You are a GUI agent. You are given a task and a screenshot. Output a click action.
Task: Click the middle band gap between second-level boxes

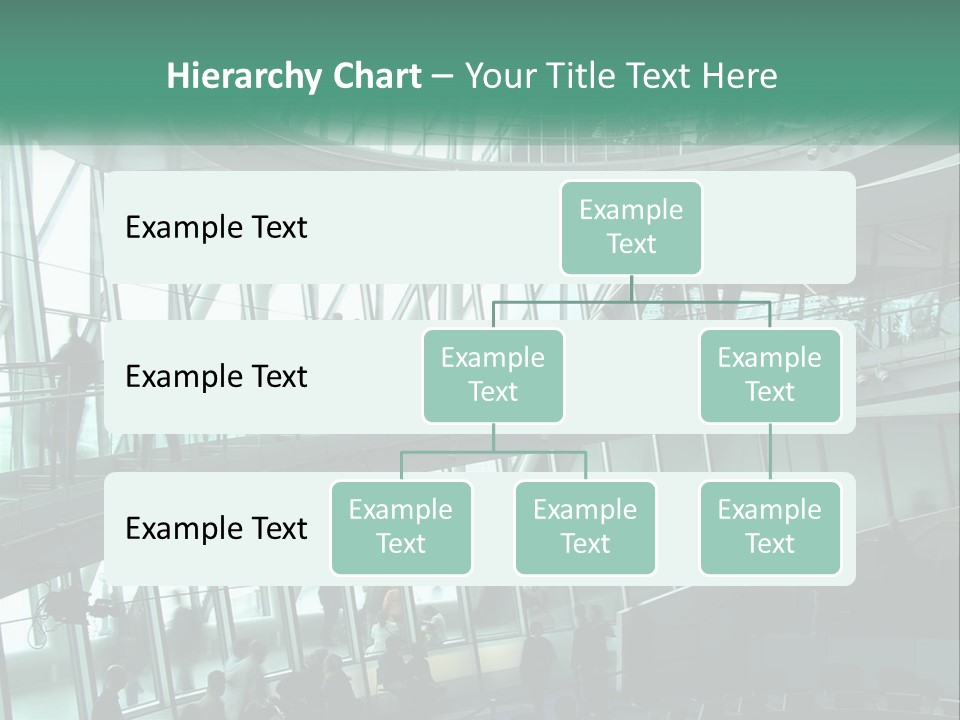[x=631, y=377]
